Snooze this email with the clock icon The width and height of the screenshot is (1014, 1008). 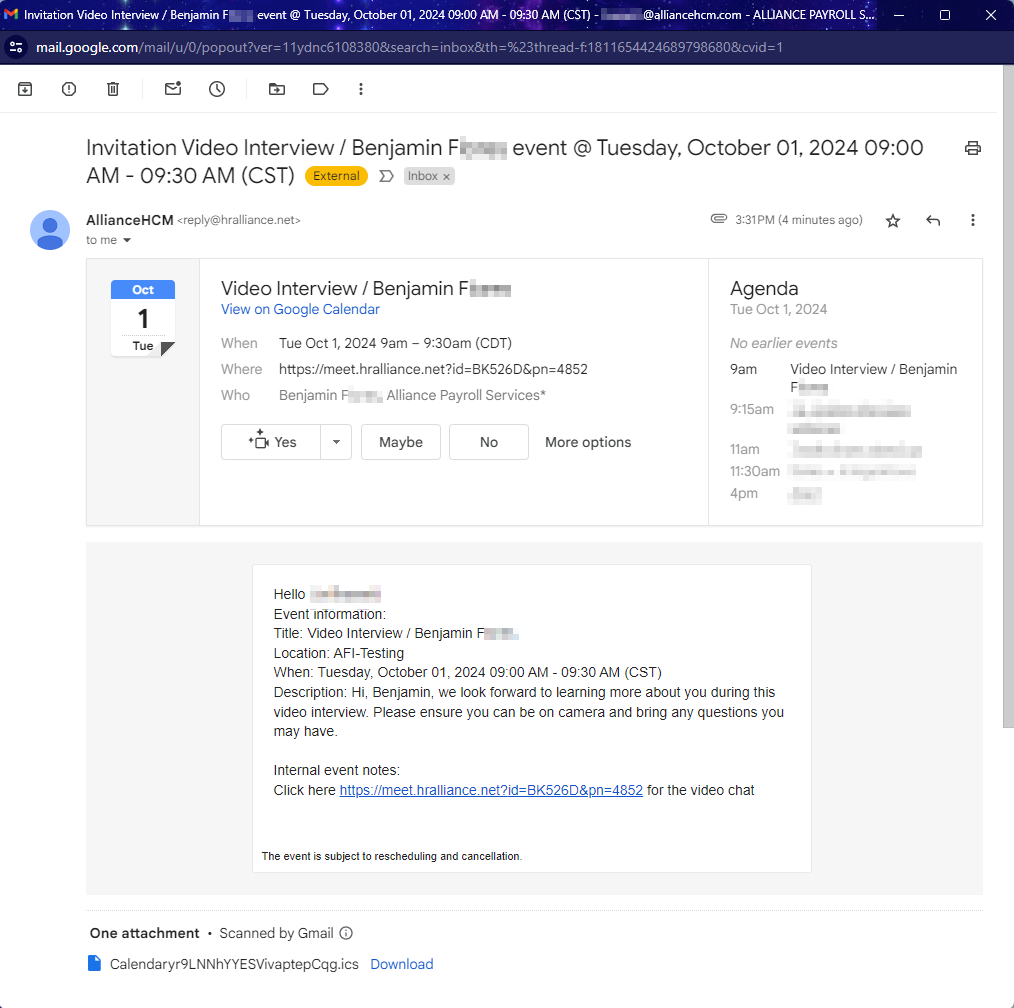(217, 89)
